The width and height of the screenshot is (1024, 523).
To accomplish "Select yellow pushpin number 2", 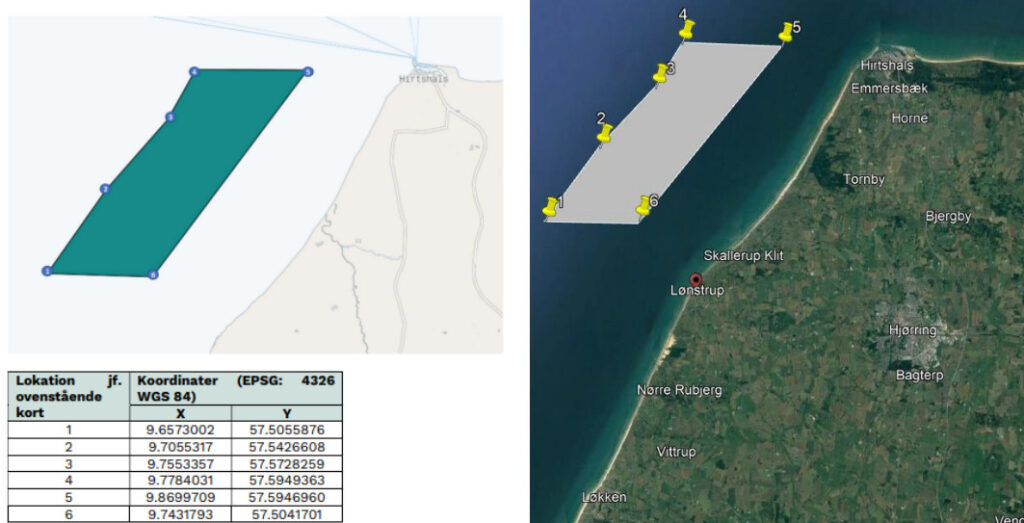I will [604, 133].
